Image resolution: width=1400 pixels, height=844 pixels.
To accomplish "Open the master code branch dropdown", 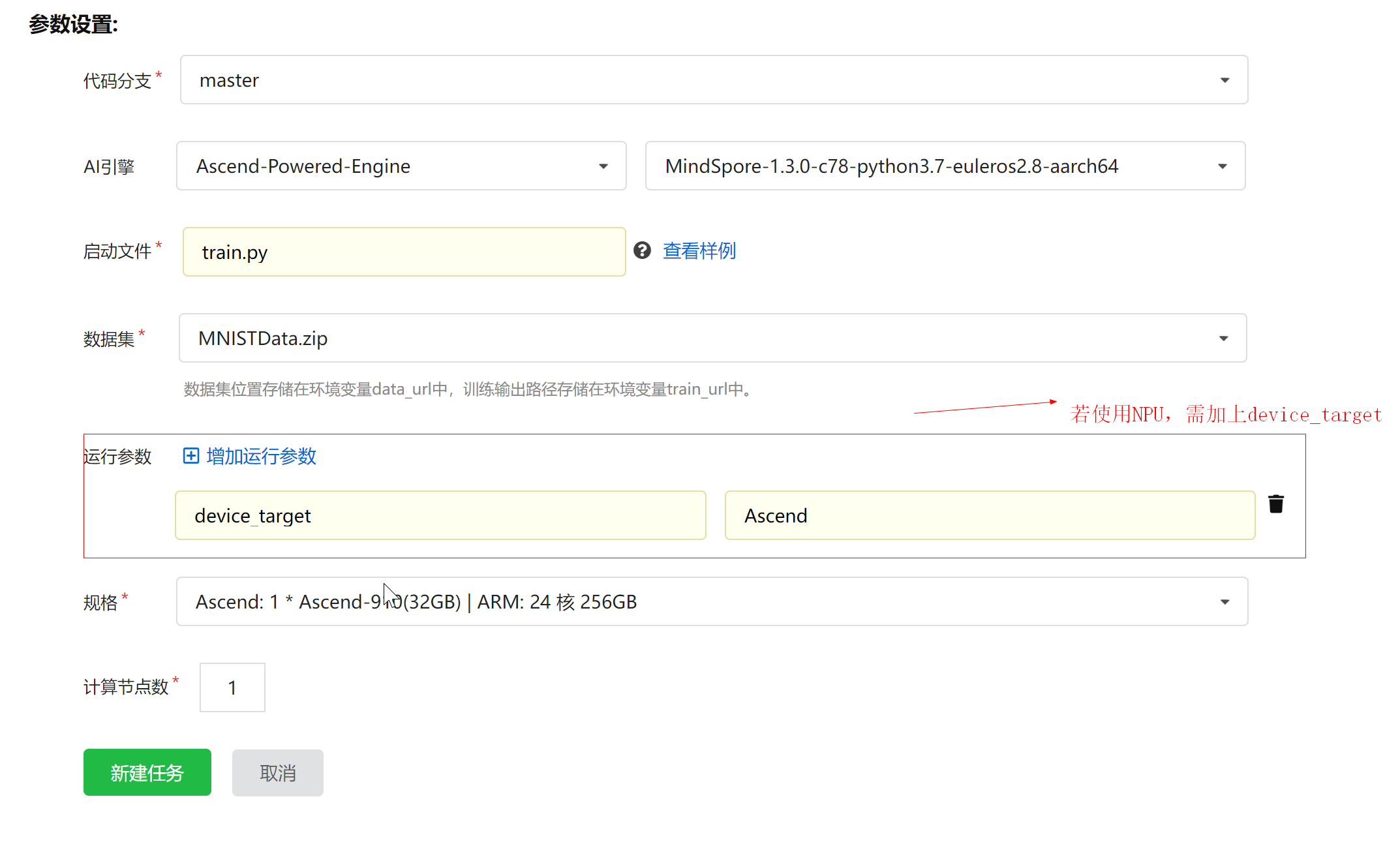I will coord(713,80).
